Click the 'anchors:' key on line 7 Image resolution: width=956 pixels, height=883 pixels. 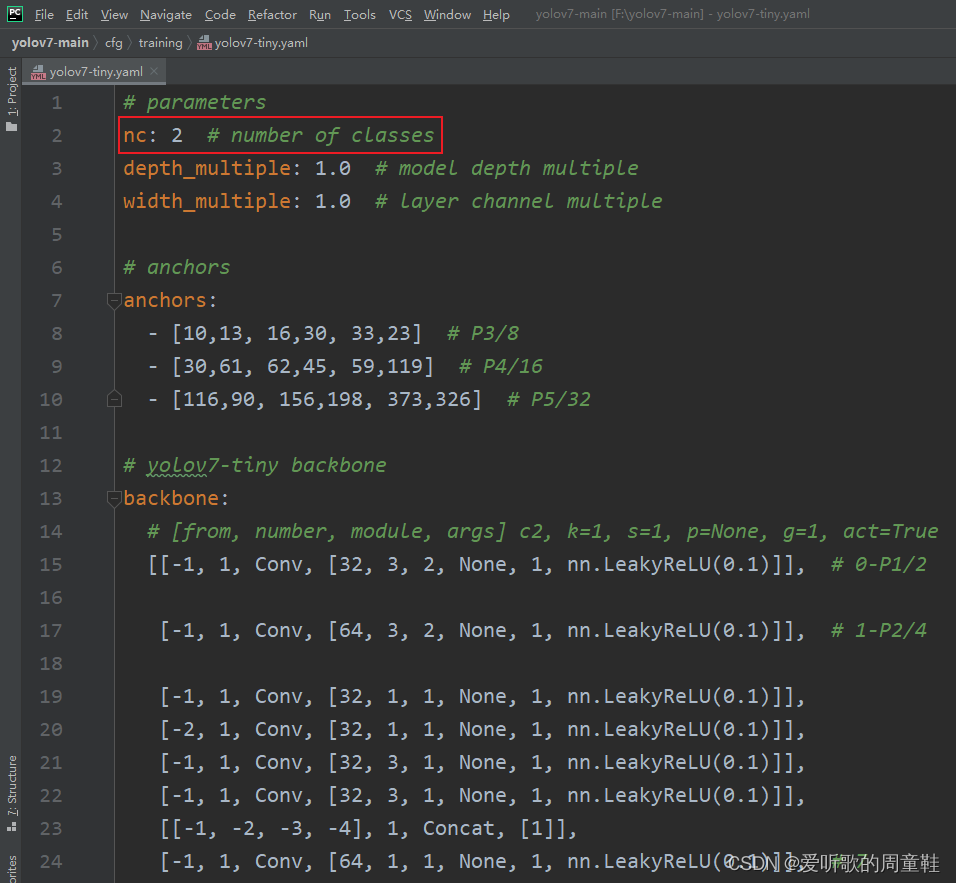point(170,301)
